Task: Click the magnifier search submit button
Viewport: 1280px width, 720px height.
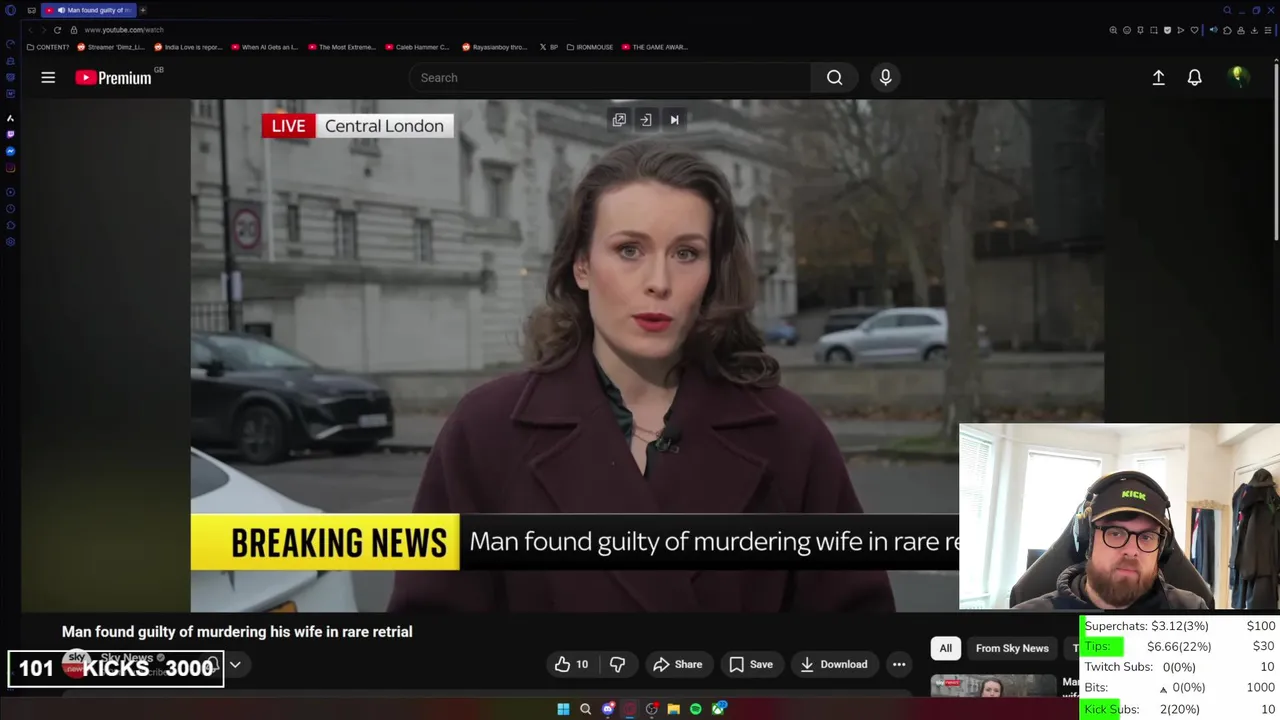Action: 834,77
